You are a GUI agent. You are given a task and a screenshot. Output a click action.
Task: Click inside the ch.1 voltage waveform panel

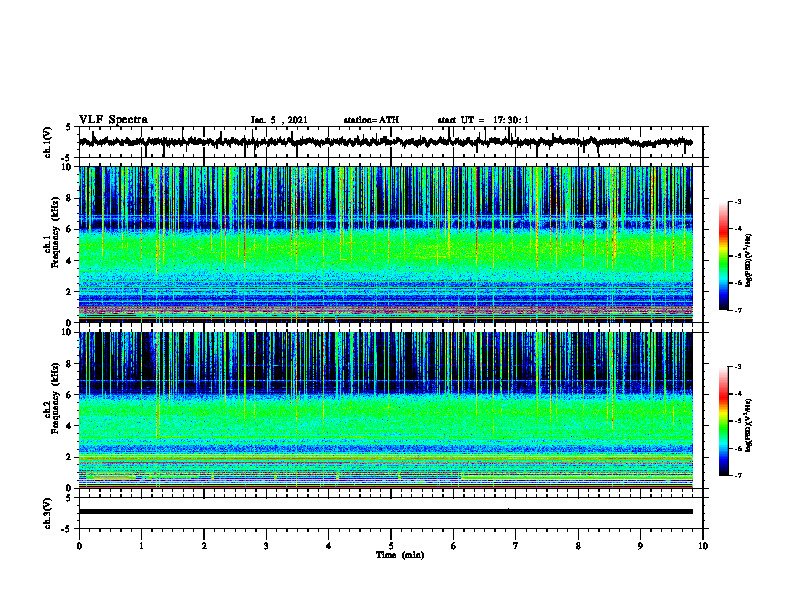click(x=391, y=142)
